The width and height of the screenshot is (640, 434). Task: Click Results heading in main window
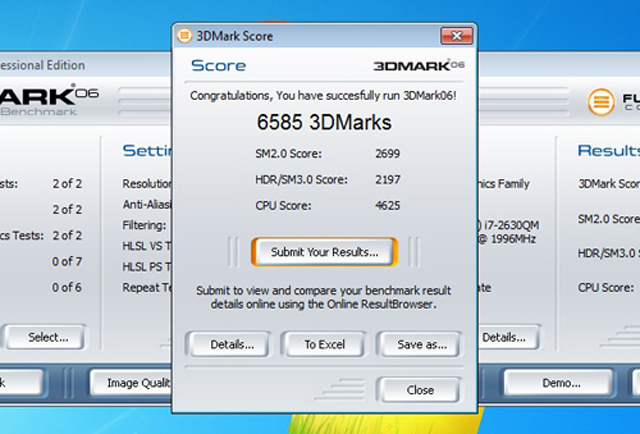(x=609, y=151)
